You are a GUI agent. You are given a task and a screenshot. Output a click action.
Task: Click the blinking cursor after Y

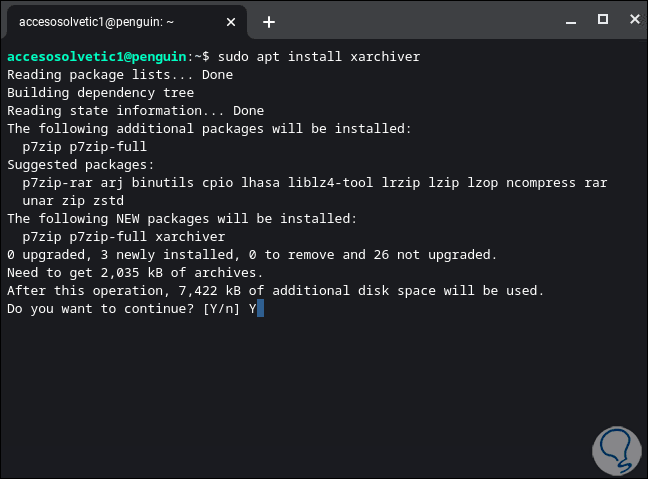pos(260,308)
